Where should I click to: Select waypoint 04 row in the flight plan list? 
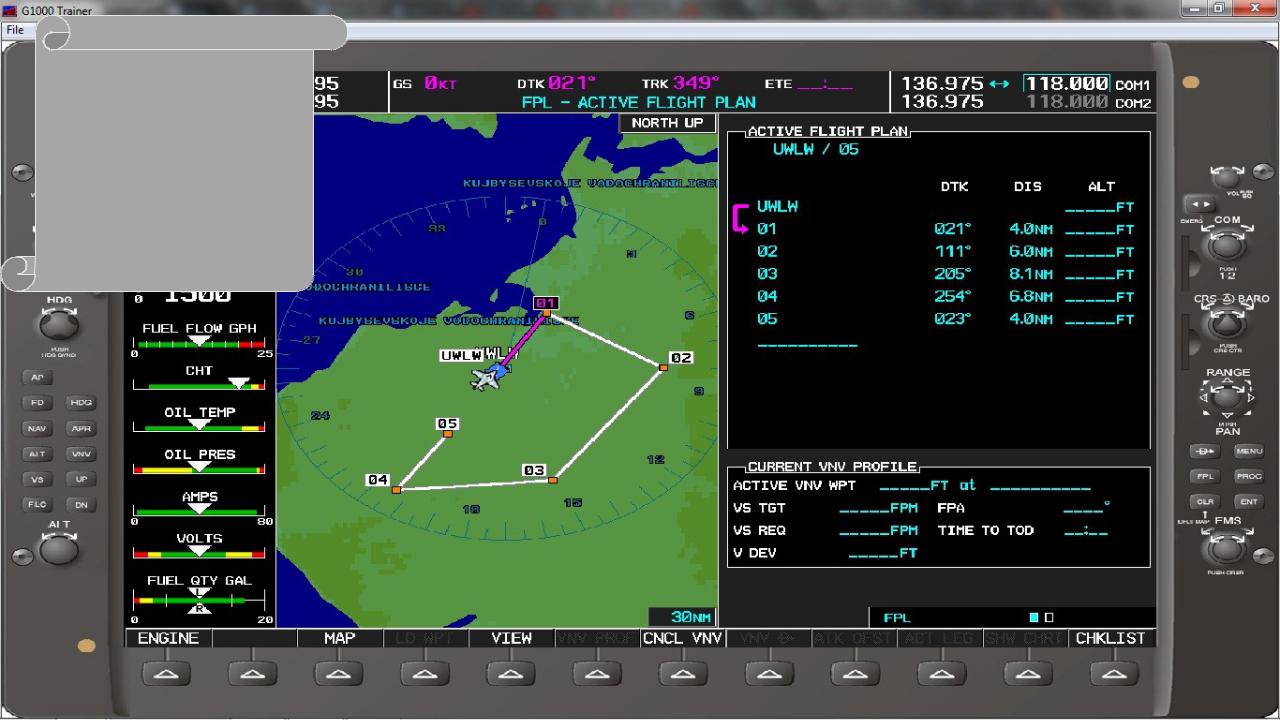[945, 297]
